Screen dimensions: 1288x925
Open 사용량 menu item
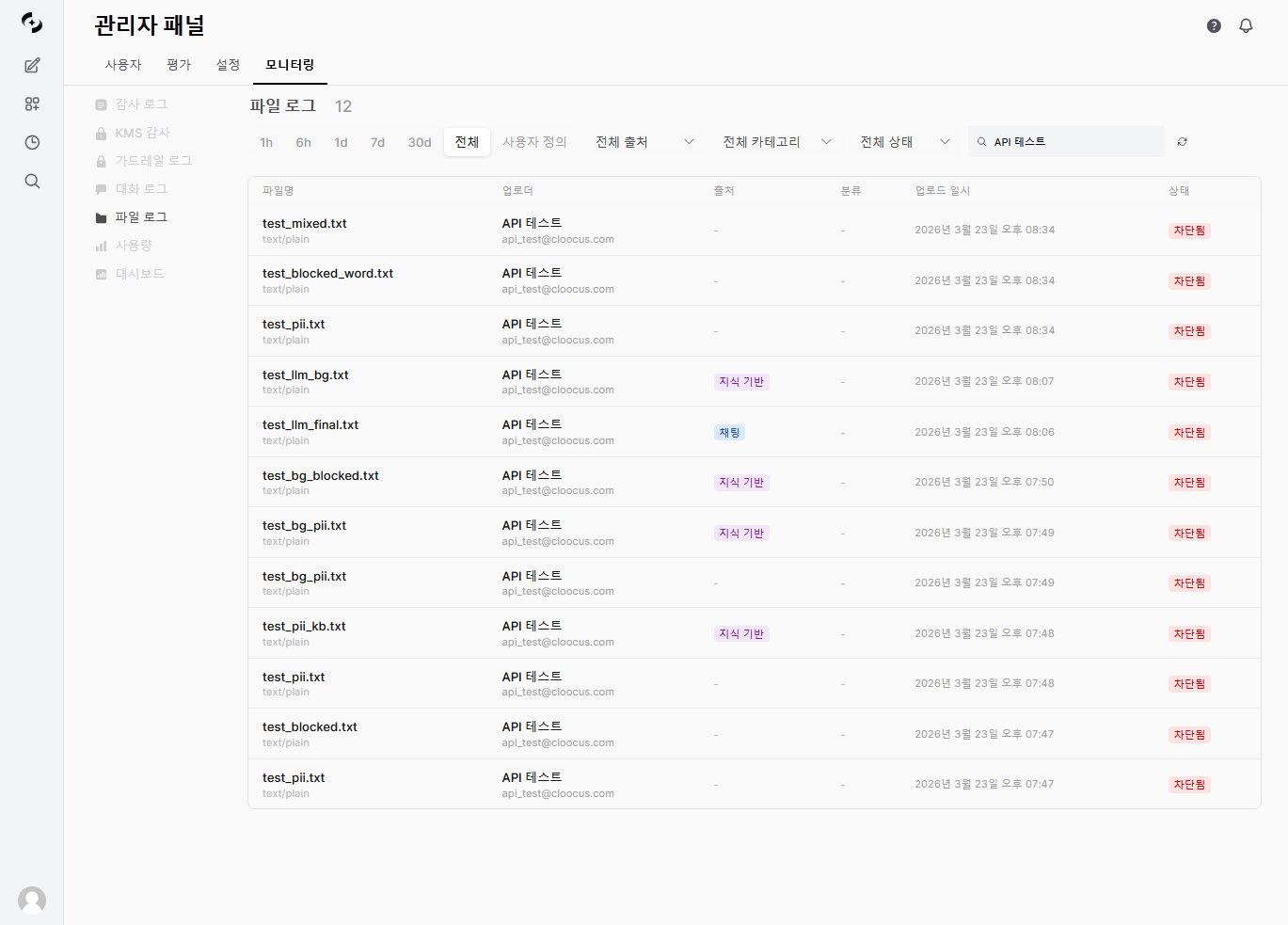tap(134, 246)
